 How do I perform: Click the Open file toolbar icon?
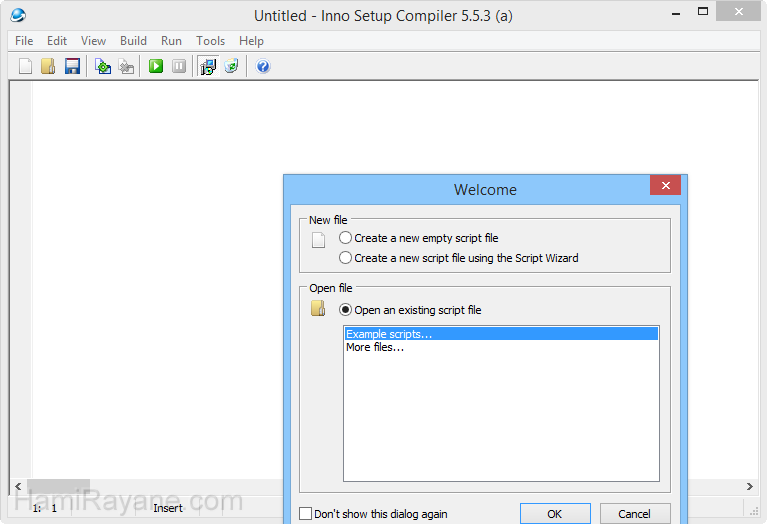(48, 66)
